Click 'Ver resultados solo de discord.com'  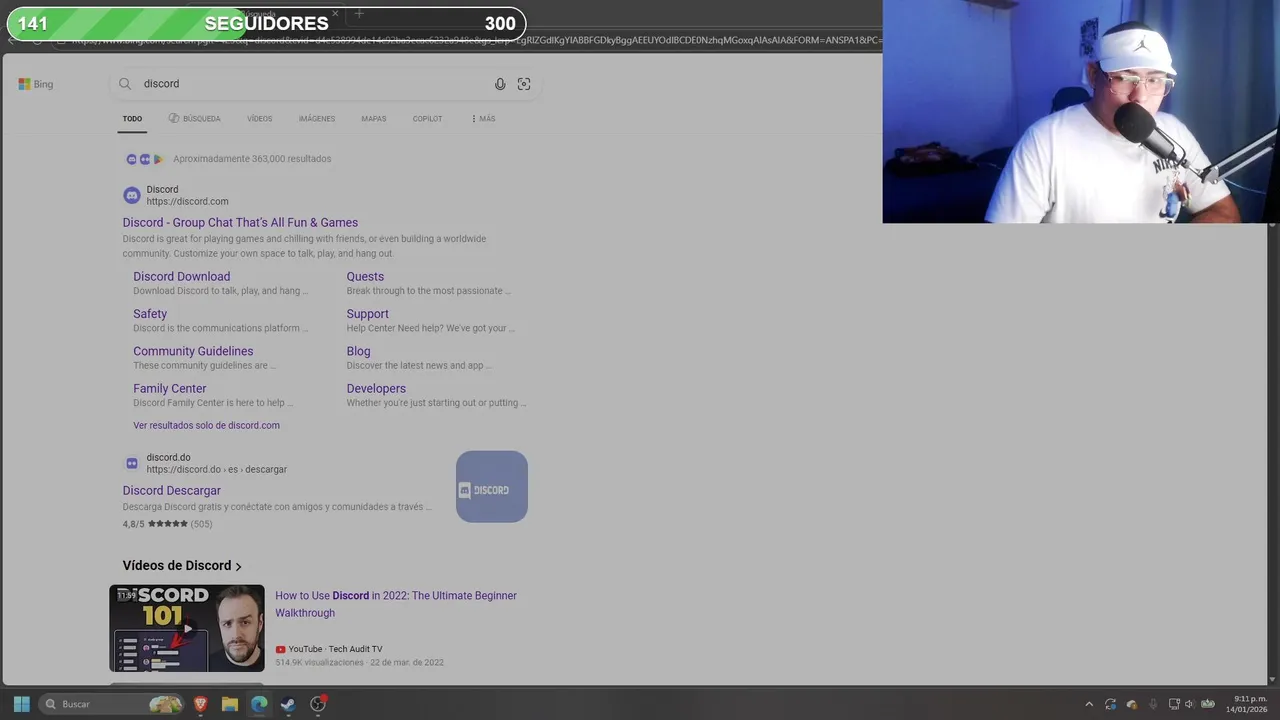[x=206, y=425]
